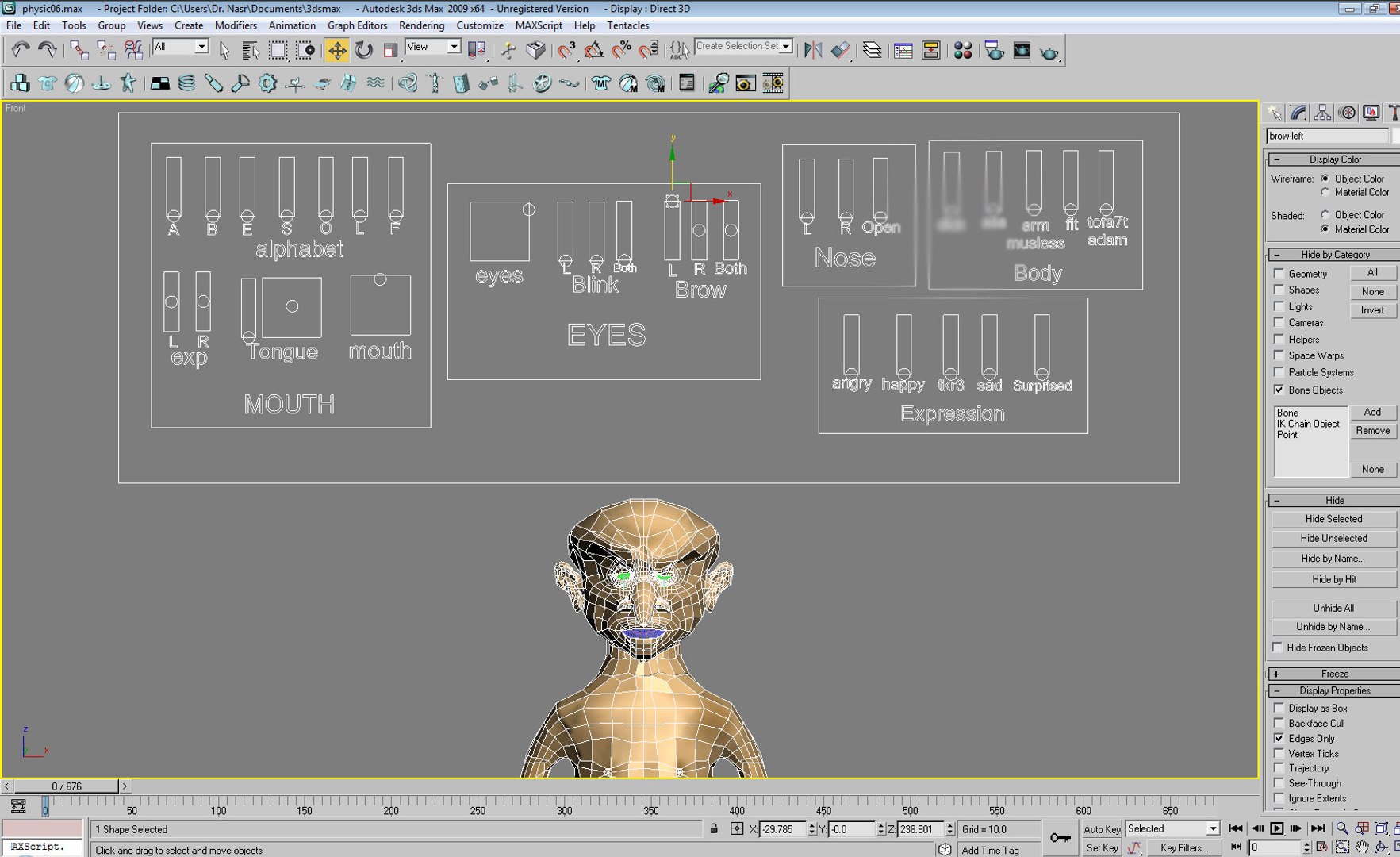This screenshot has height=857, width=1400.
Task: Click the Auto Key button
Action: 1102,828
